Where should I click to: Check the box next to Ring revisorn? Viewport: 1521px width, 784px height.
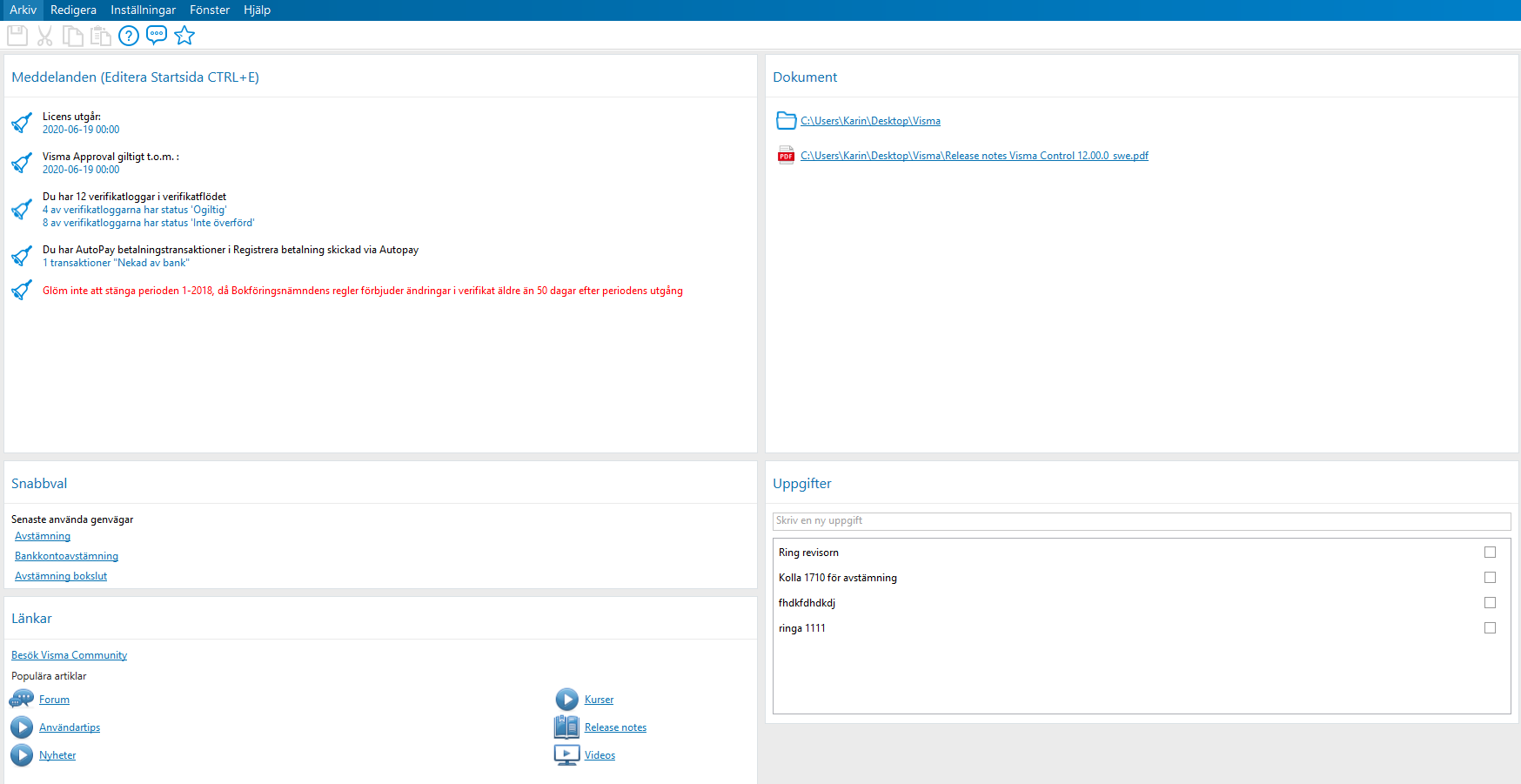(x=1491, y=552)
